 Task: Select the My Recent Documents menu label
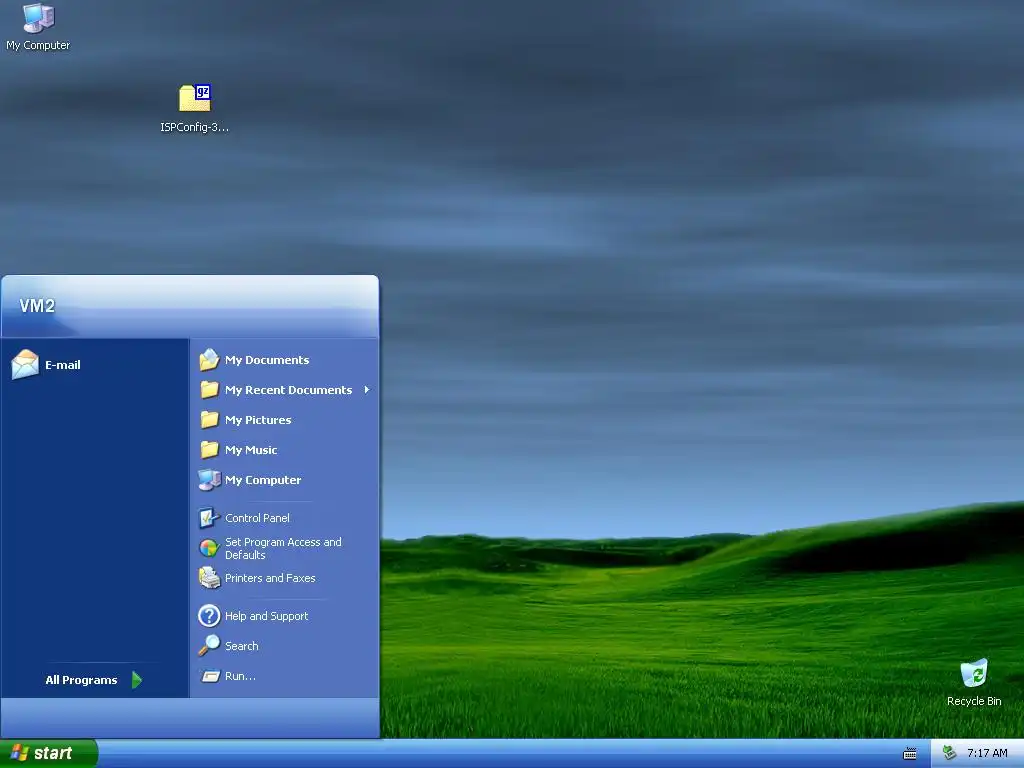coord(289,390)
